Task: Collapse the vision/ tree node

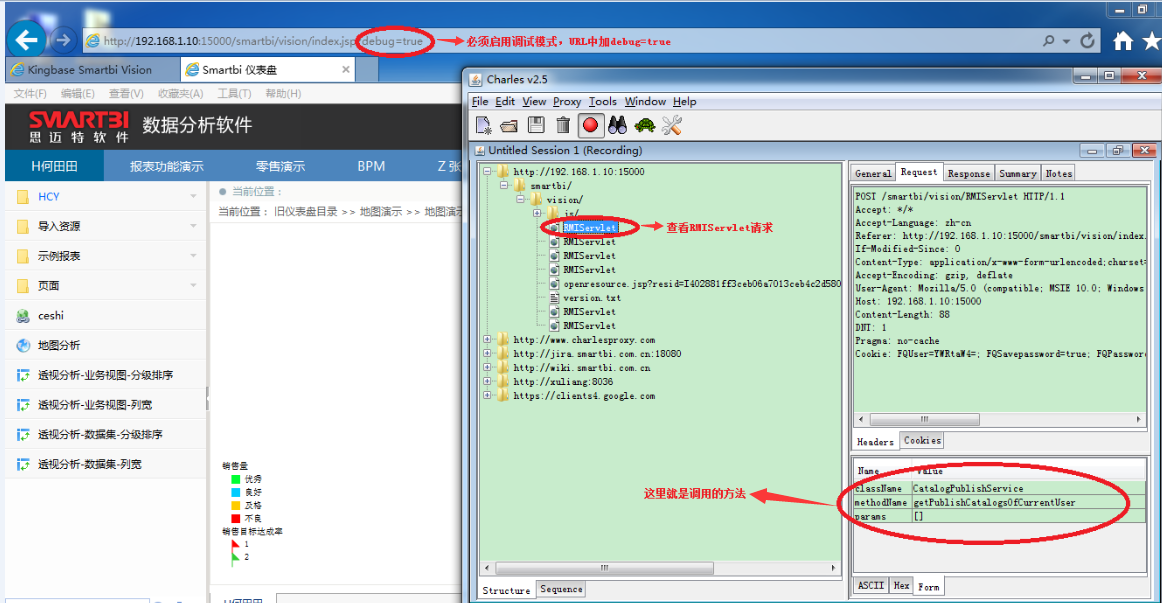Action: point(520,199)
